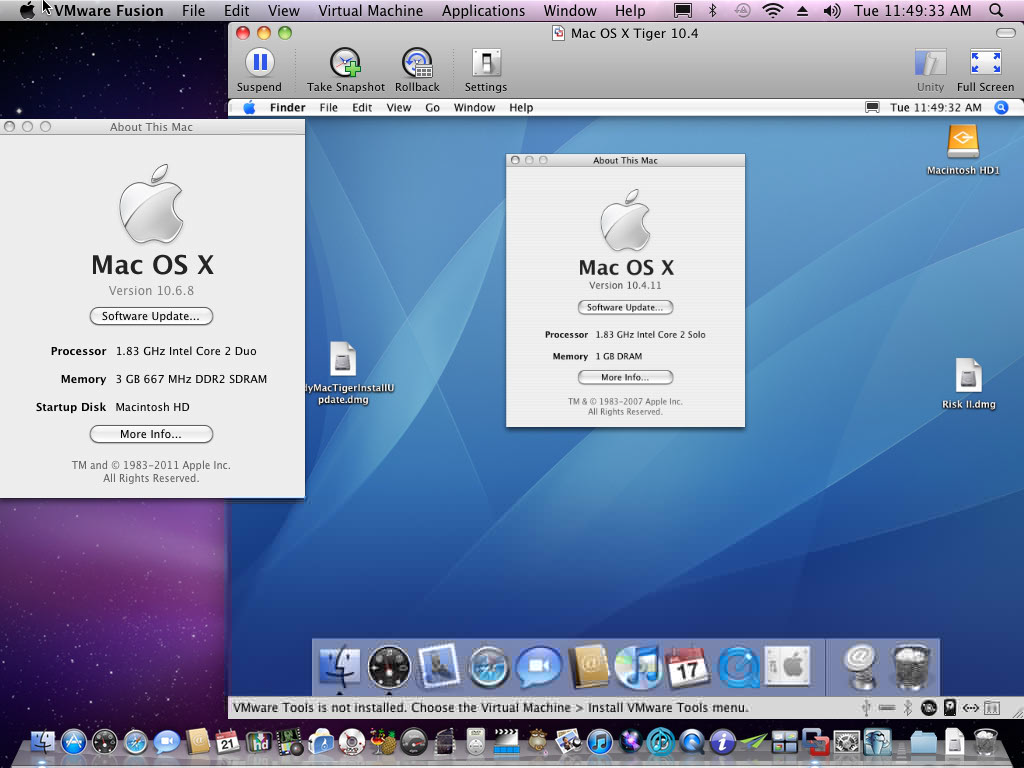This screenshot has width=1024, height=768.
Task: Click Software Update in the 10.6.8 window
Action: (151, 316)
